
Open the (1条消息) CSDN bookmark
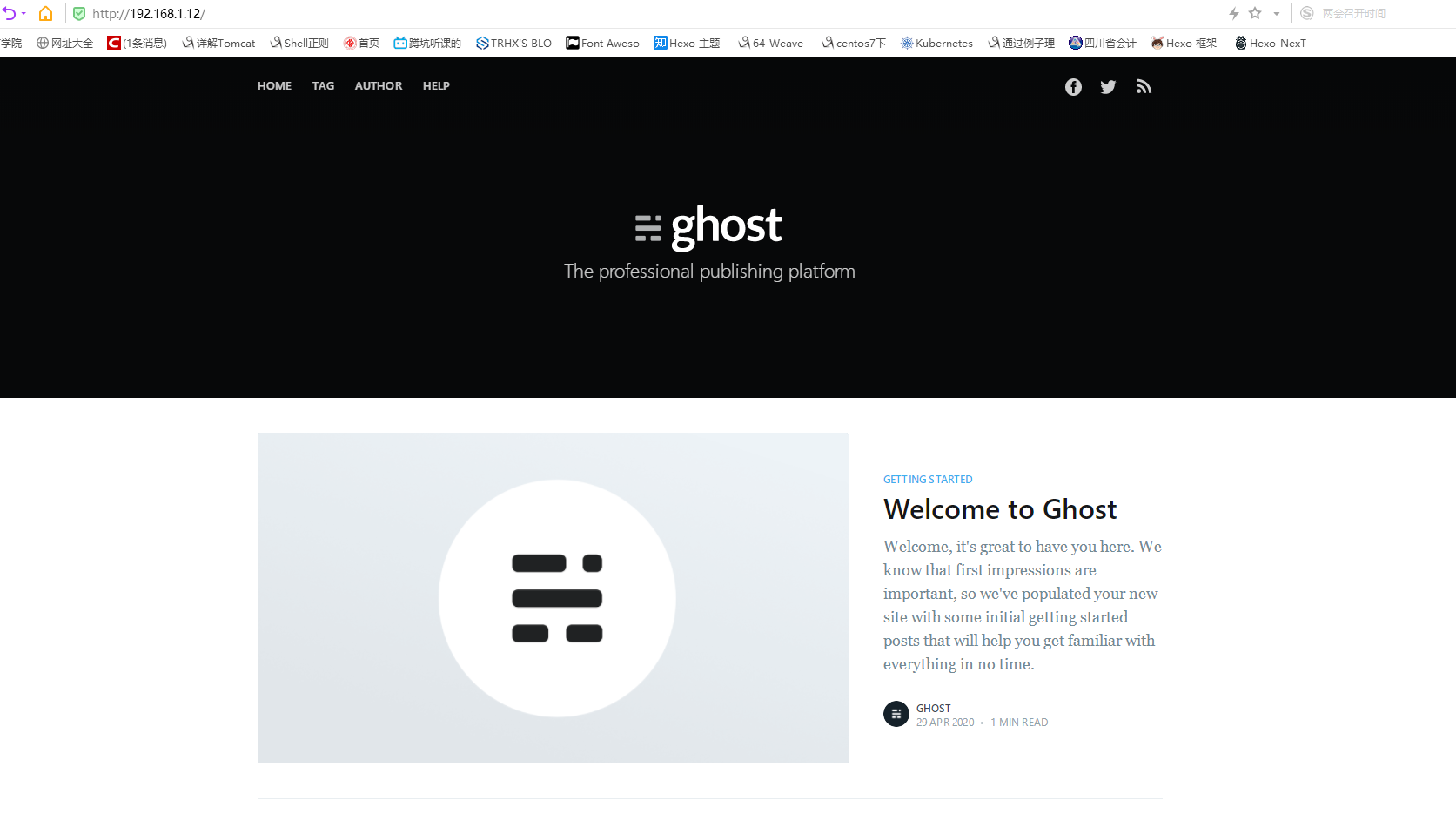pos(137,43)
